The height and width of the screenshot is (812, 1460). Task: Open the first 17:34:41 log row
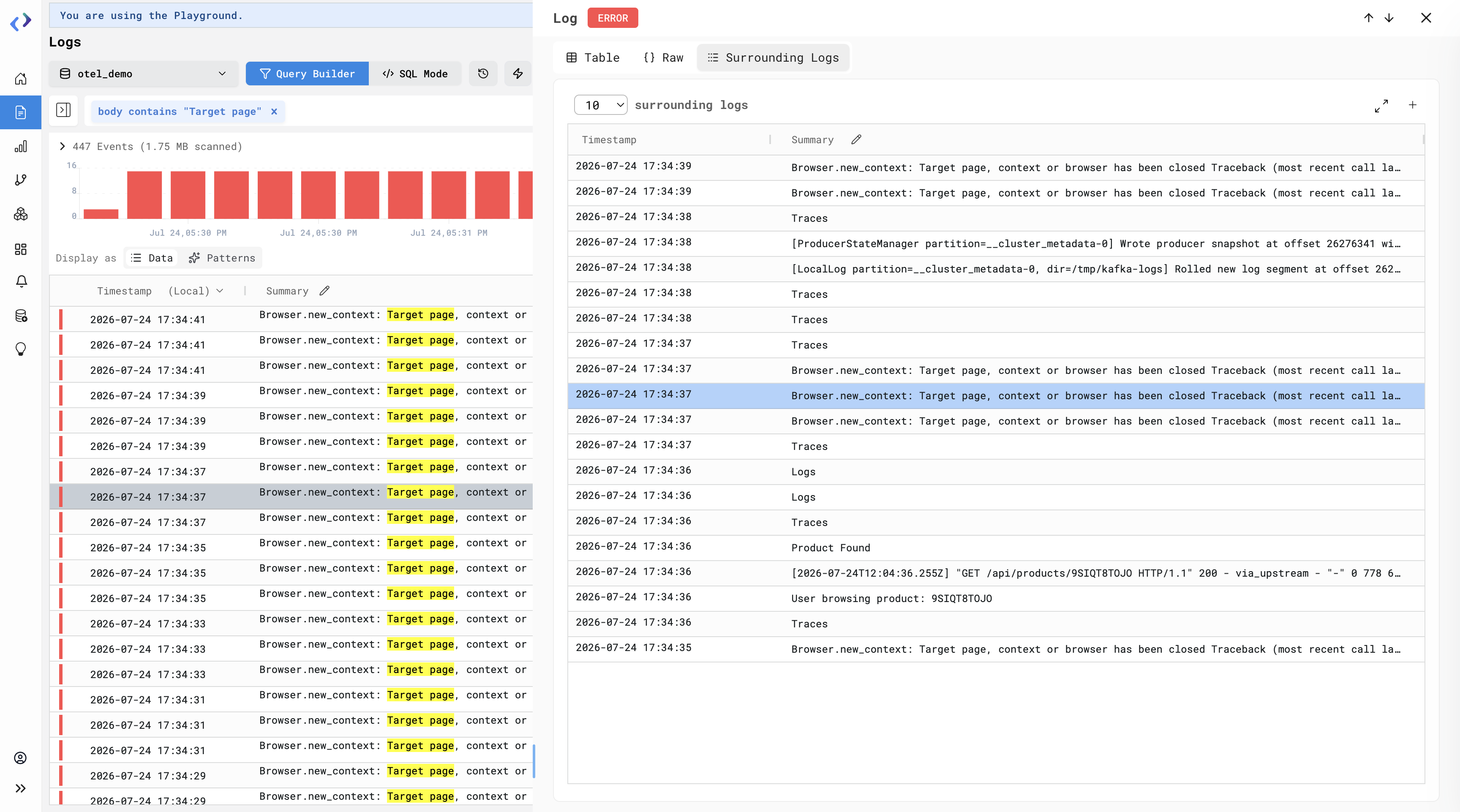291,319
